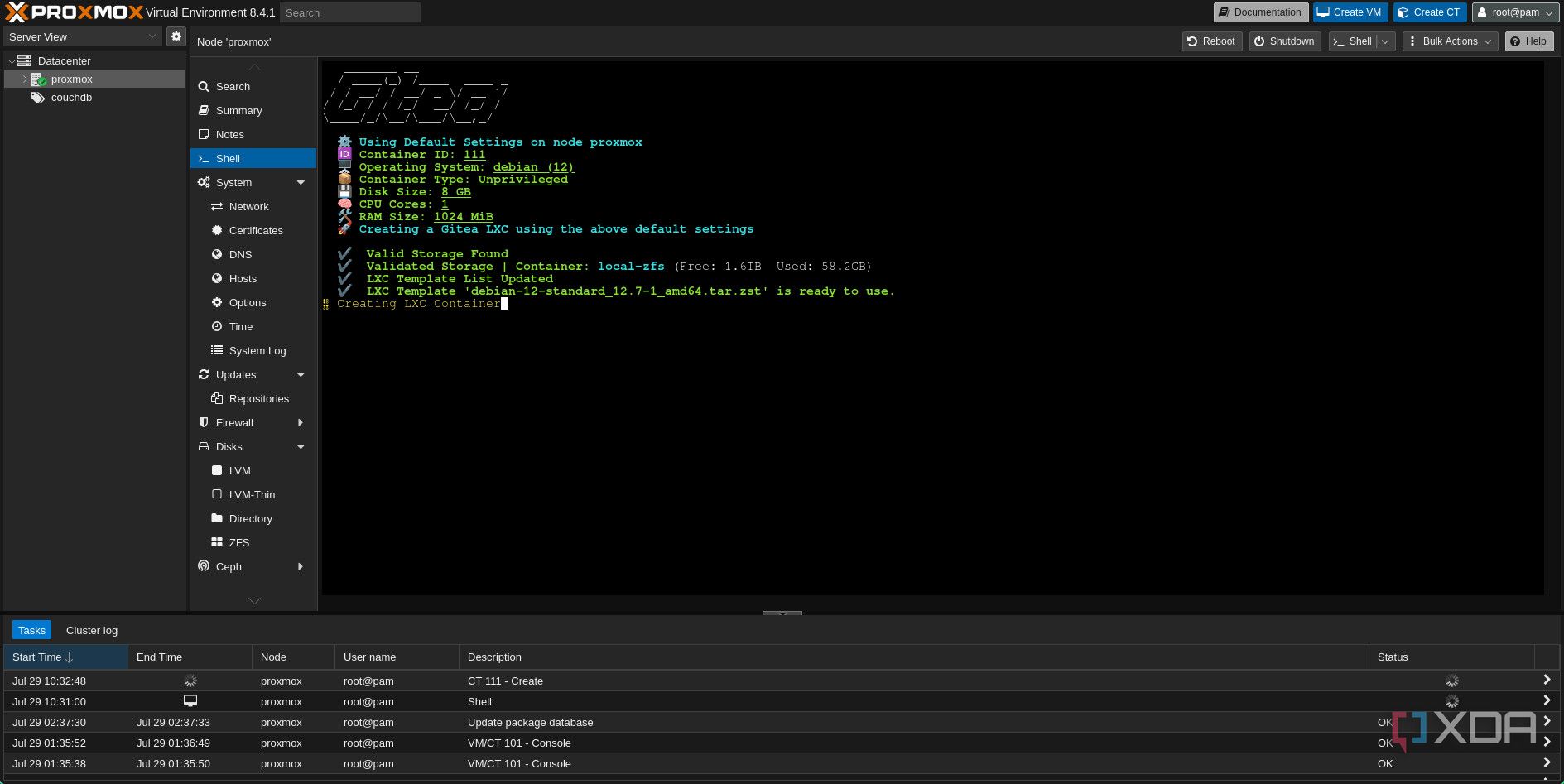Open details arrow for CT 111 - Create
The height and width of the screenshot is (784, 1564).
coord(1547,680)
